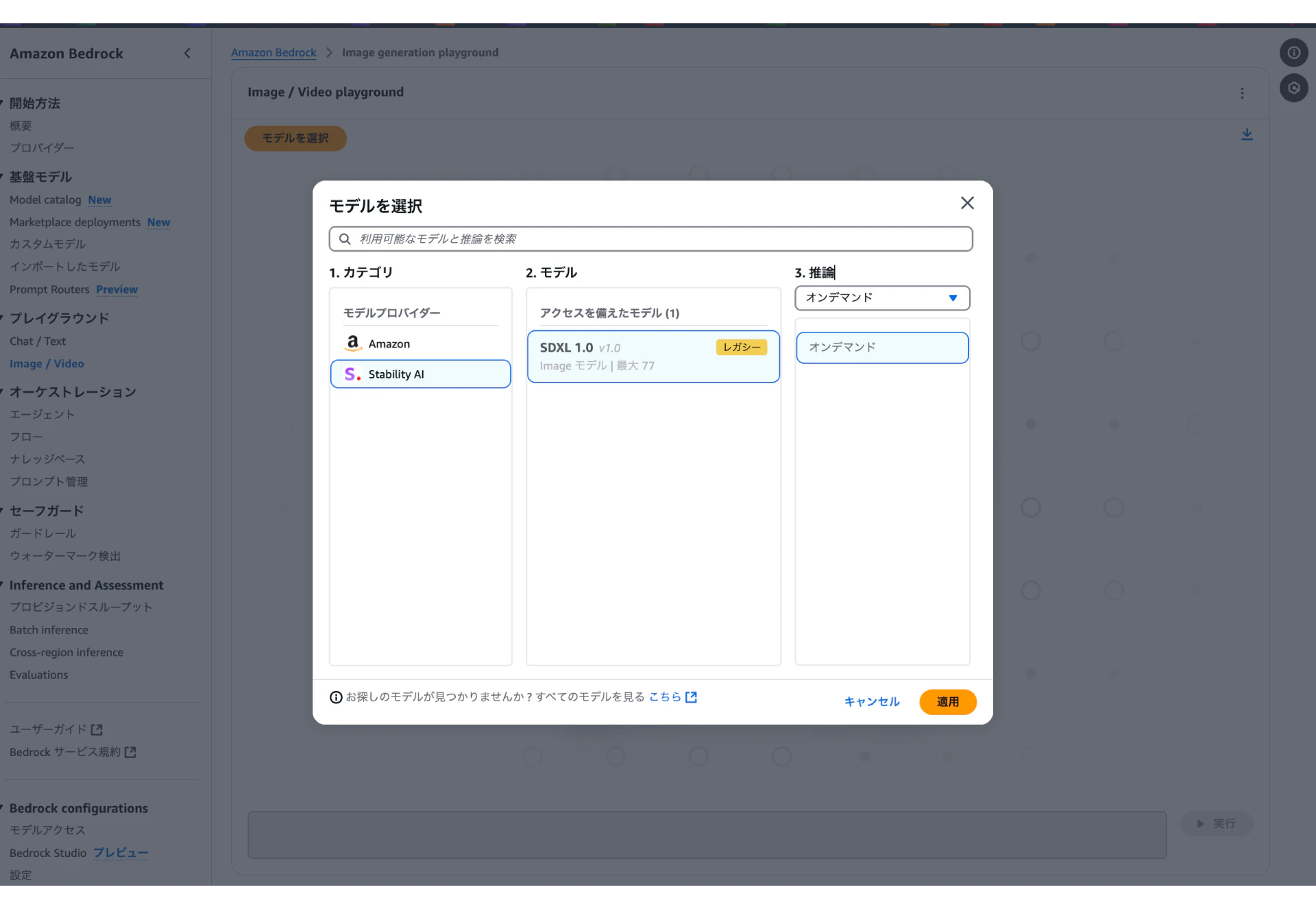1316x909 pixels.
Task: Choose the SDXL 1.0 model card
Action: 653,356
